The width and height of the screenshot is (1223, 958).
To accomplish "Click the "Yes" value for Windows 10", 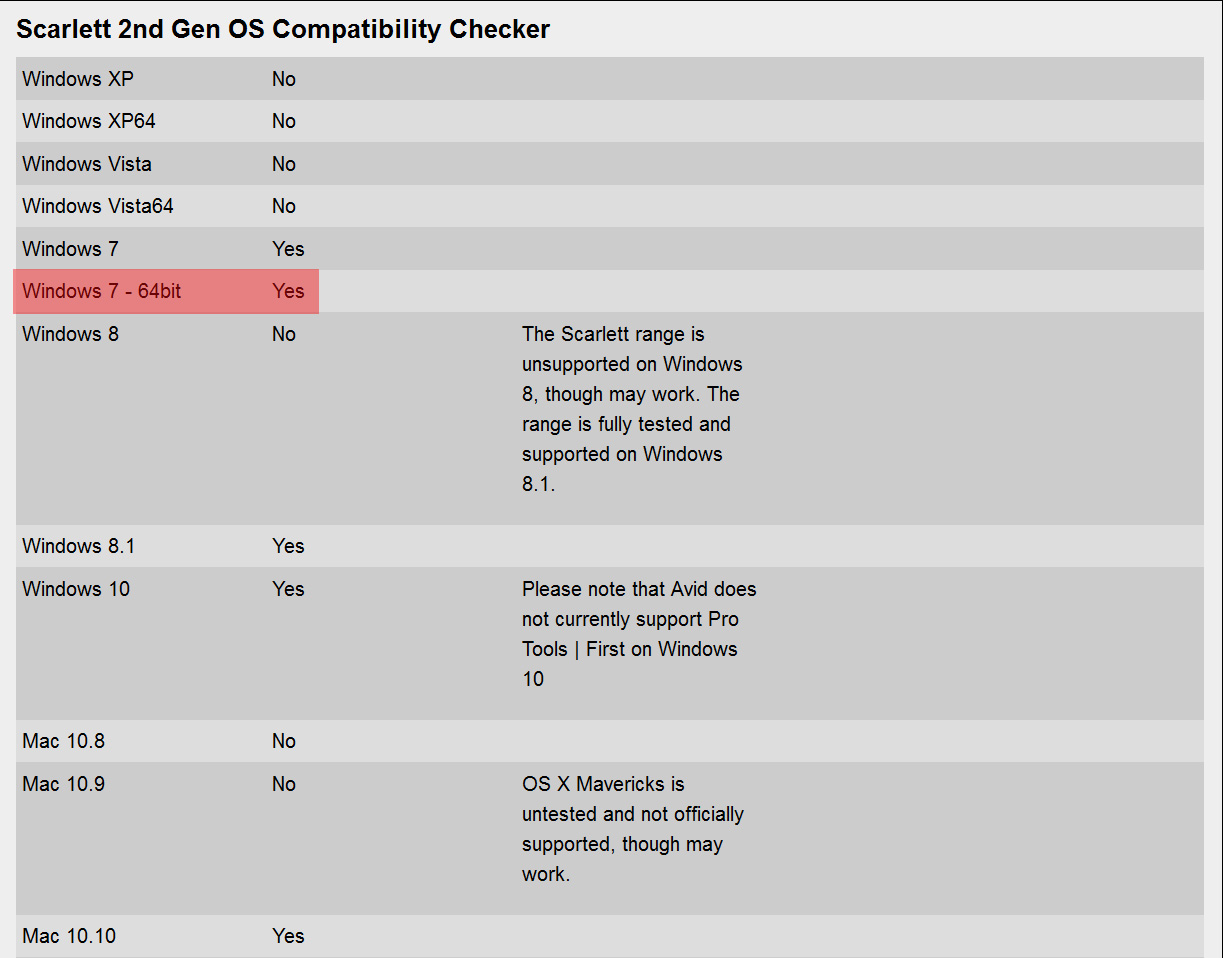I will pyautogui.click(x=288, y=589).
